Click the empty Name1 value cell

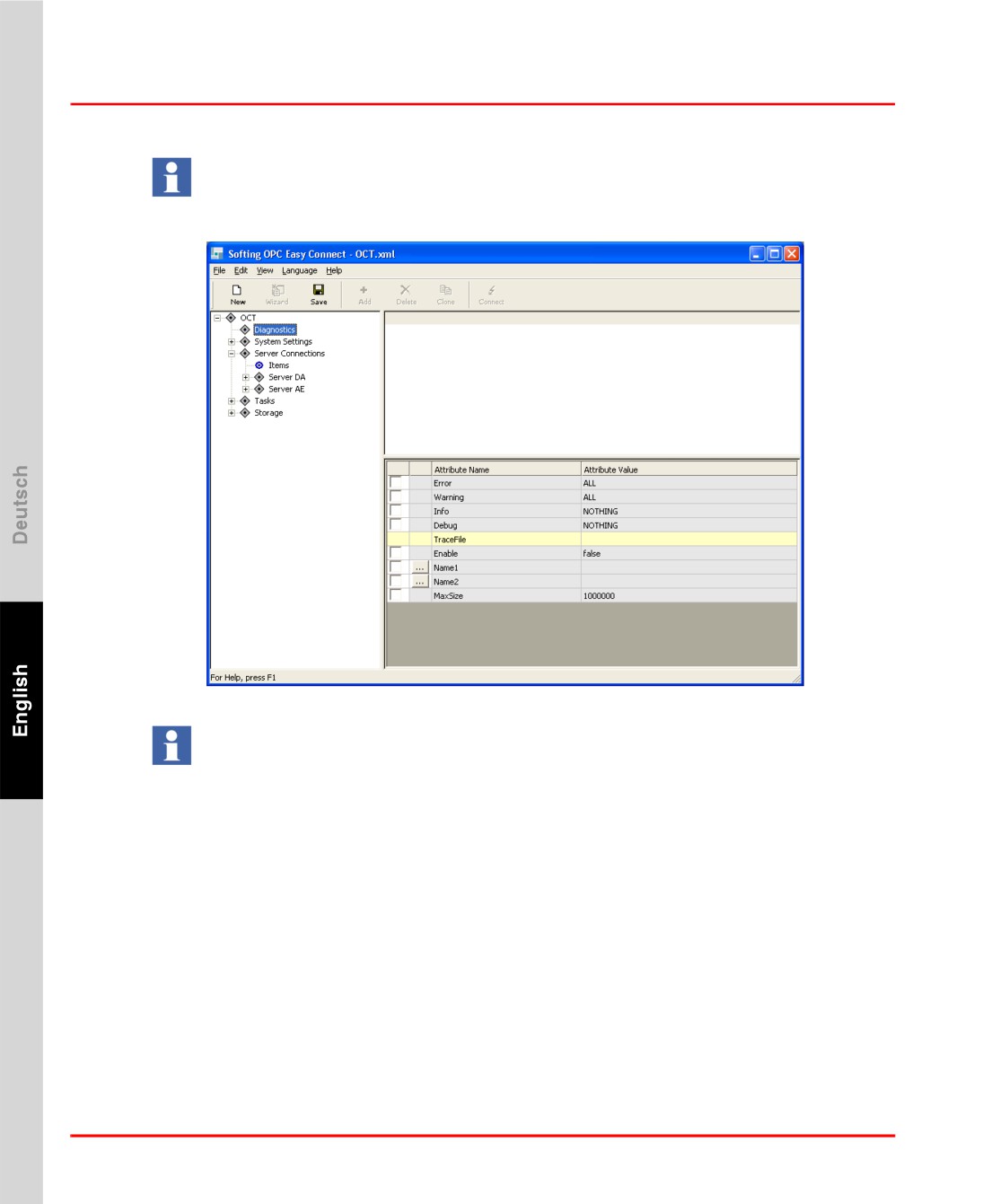(688, 567)
